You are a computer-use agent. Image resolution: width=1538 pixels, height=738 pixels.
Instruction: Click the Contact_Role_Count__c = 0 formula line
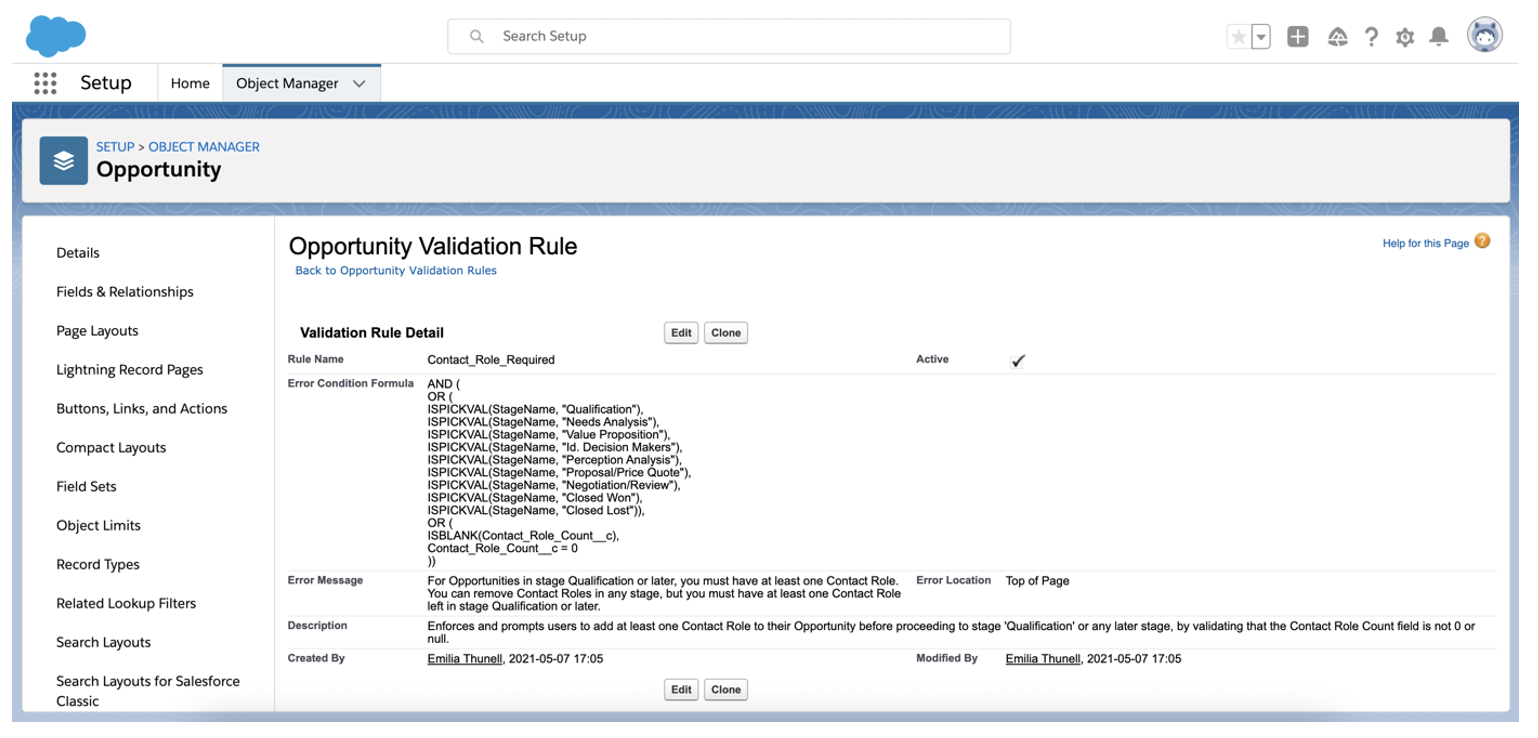click(x=502, y=548)
